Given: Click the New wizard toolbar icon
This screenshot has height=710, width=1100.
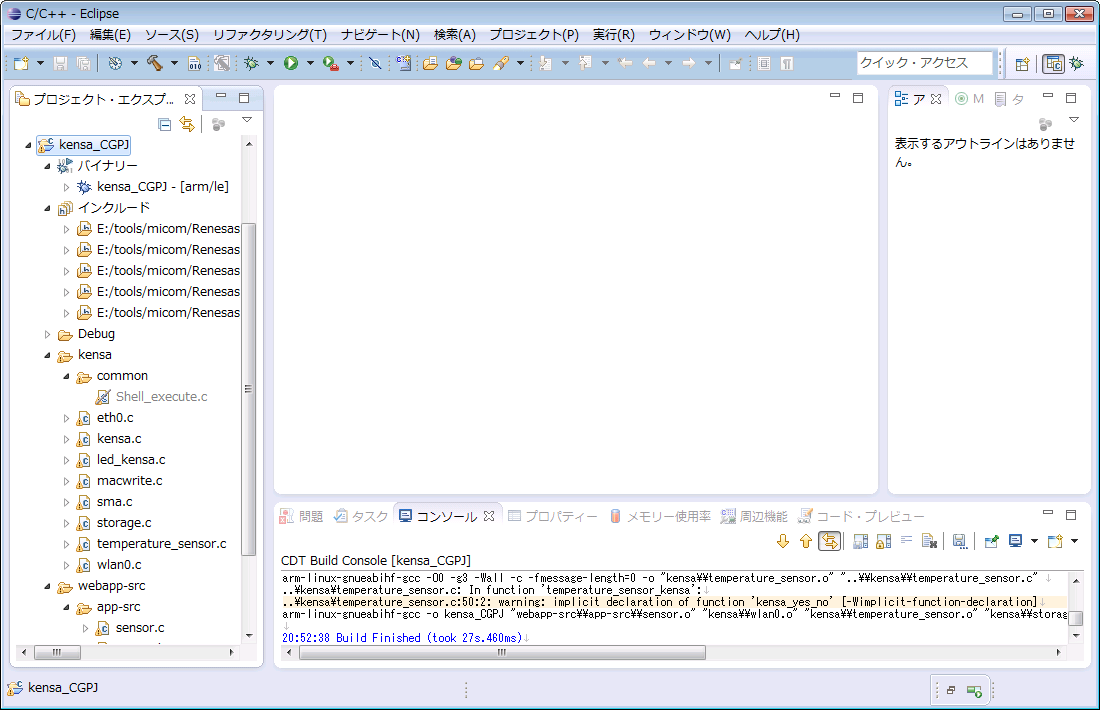Looking at the screenshot, I should tap(22, 63).
